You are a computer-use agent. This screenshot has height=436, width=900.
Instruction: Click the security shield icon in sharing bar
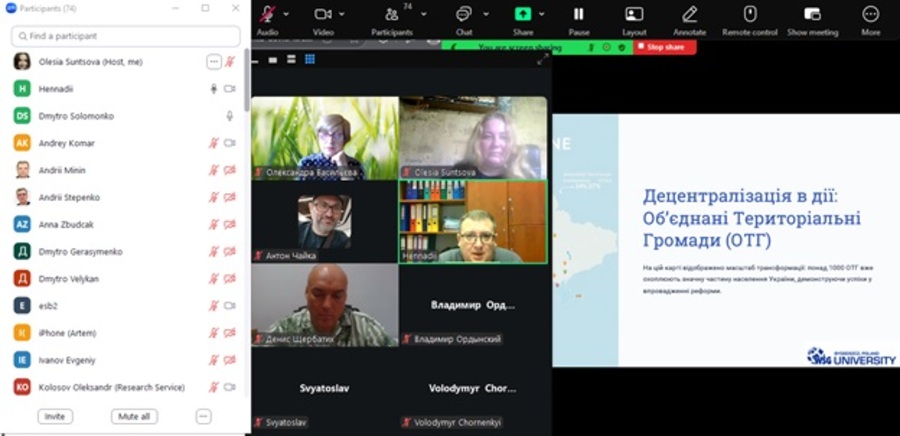(622, 47)
